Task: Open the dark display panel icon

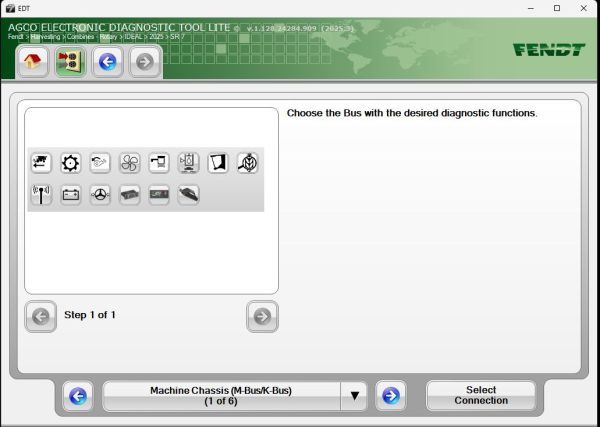Action: pos(159,195)
